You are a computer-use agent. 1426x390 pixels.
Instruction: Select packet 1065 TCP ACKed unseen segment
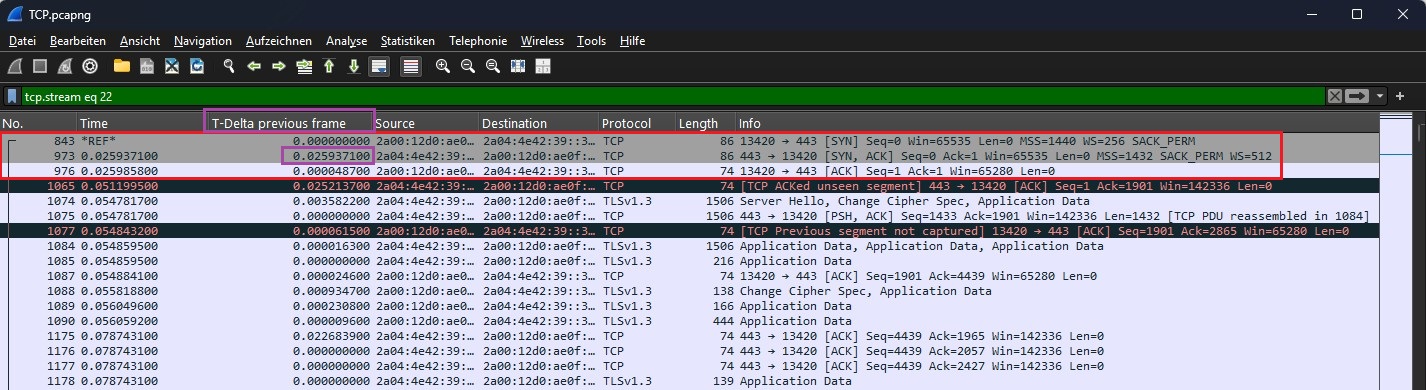[689, 186]
